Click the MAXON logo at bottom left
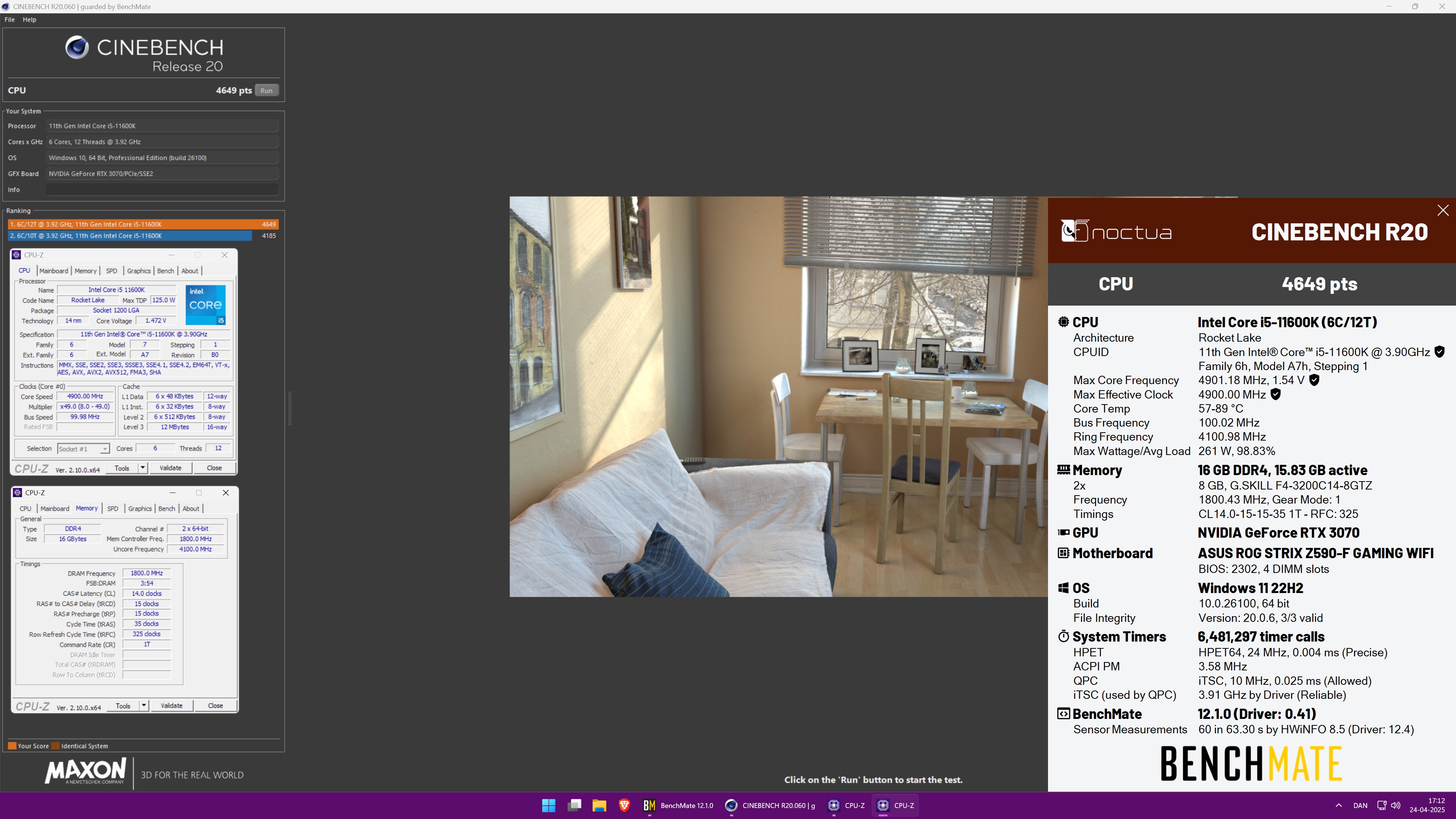Screen dimensions: 1456x819 [85, 772]
